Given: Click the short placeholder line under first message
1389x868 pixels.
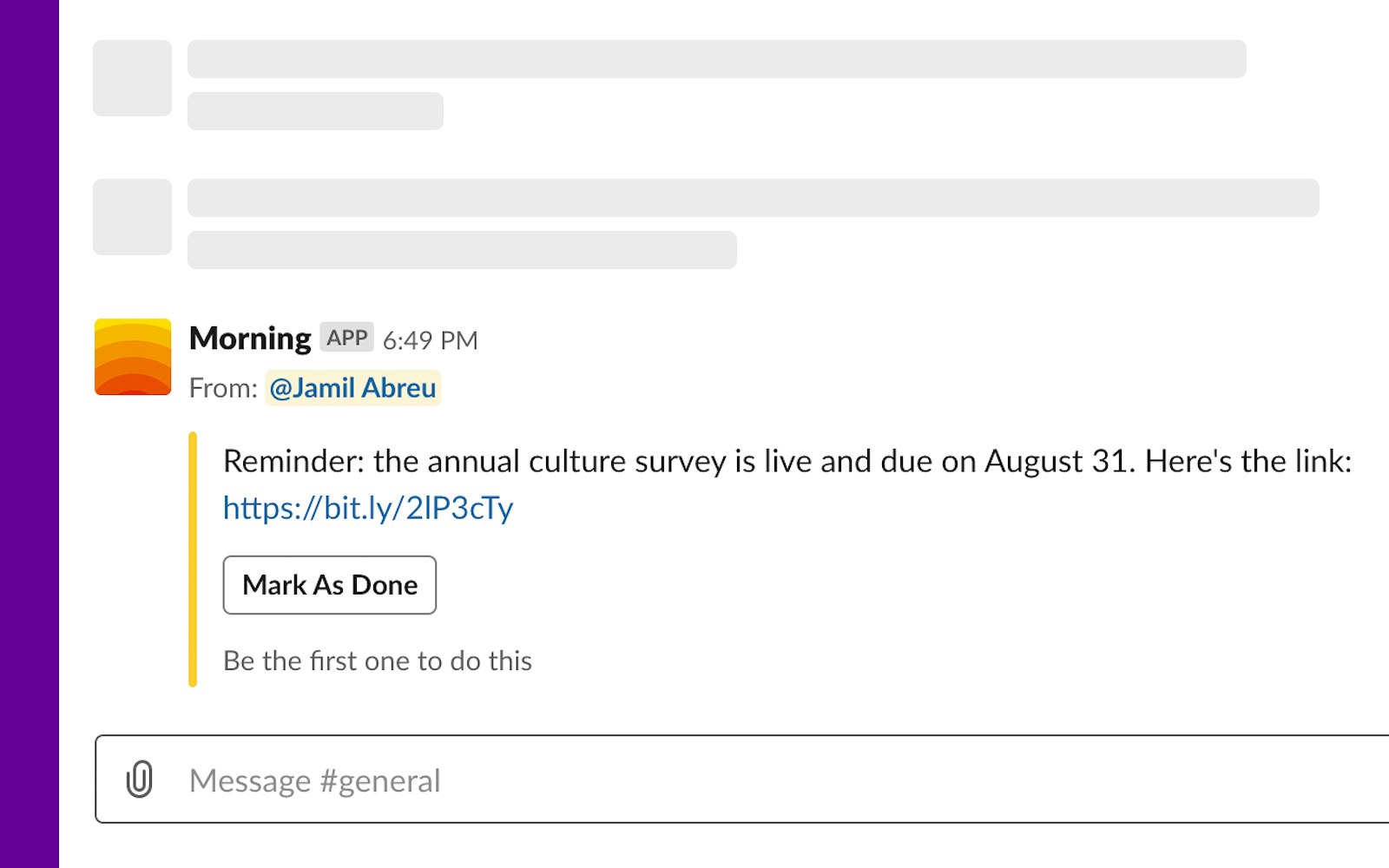Looking at the screenshot, I should [315, 111].
